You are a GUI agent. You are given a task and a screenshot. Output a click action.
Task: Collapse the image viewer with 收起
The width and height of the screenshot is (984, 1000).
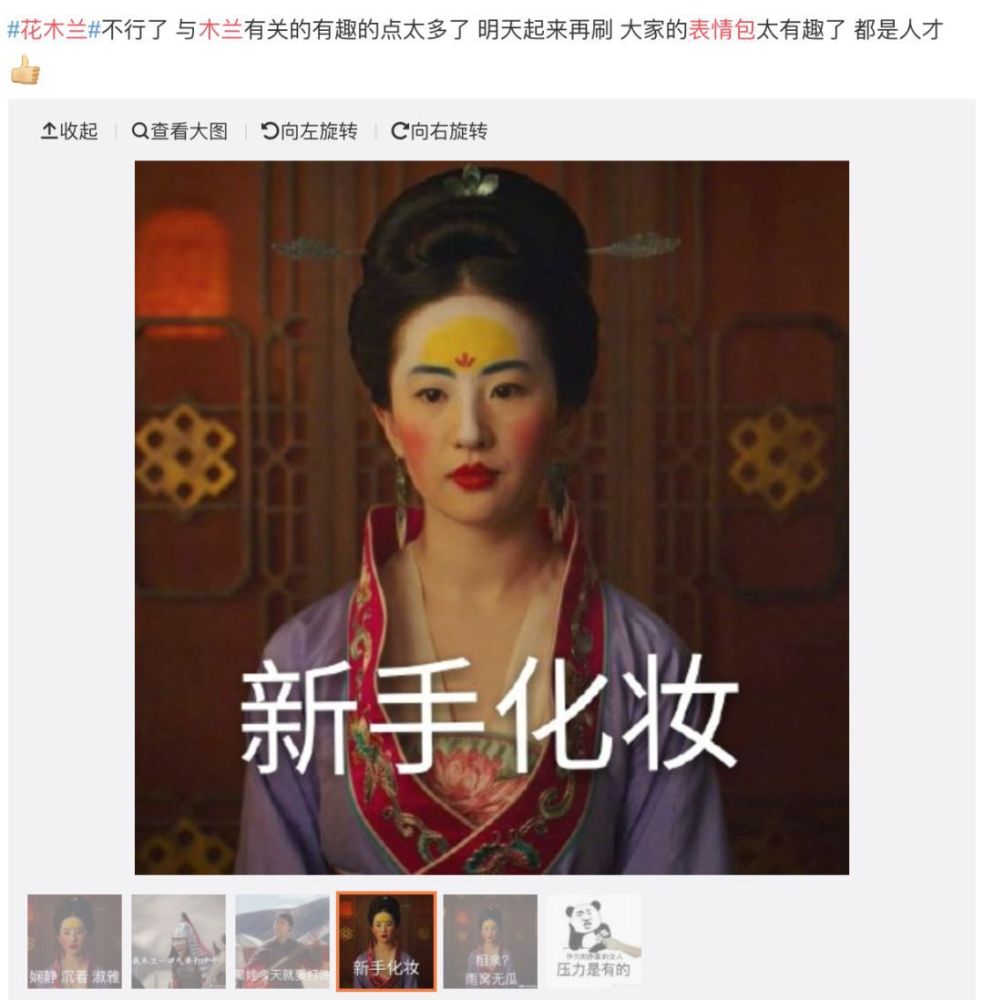pyautogui.click(x=70, y=131)
